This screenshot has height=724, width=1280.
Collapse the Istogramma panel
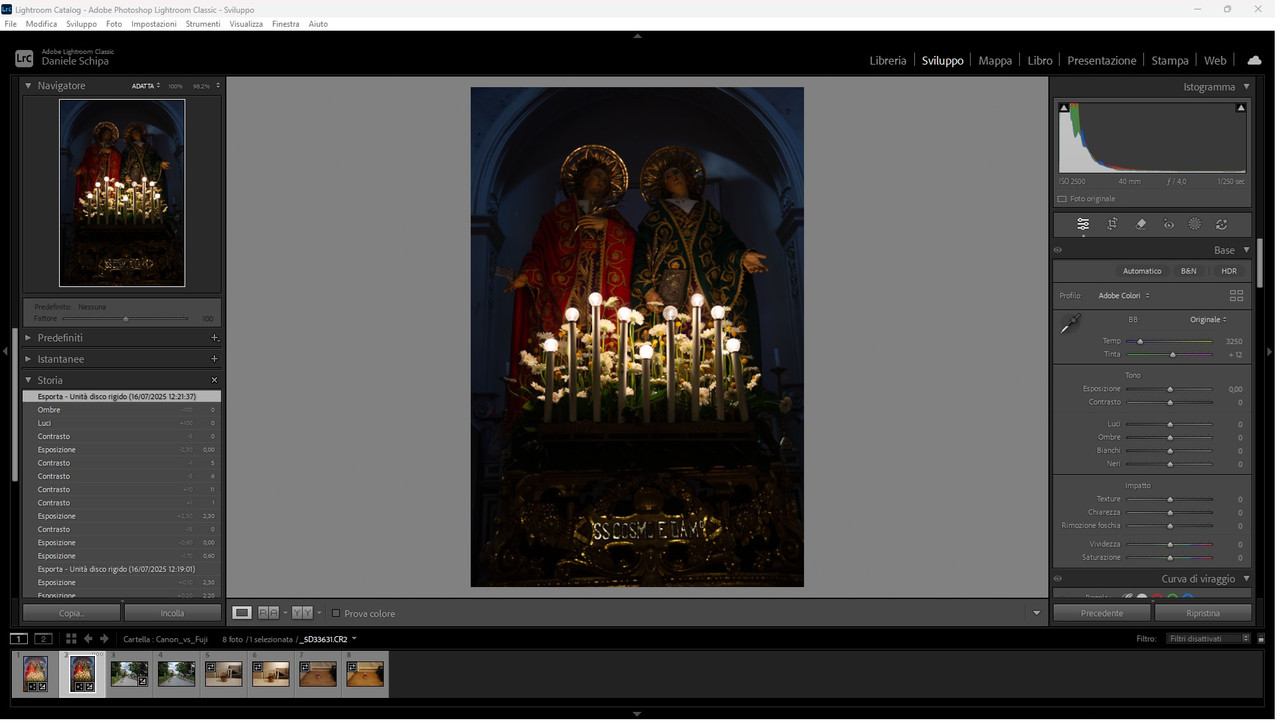tap(1246, 87)
